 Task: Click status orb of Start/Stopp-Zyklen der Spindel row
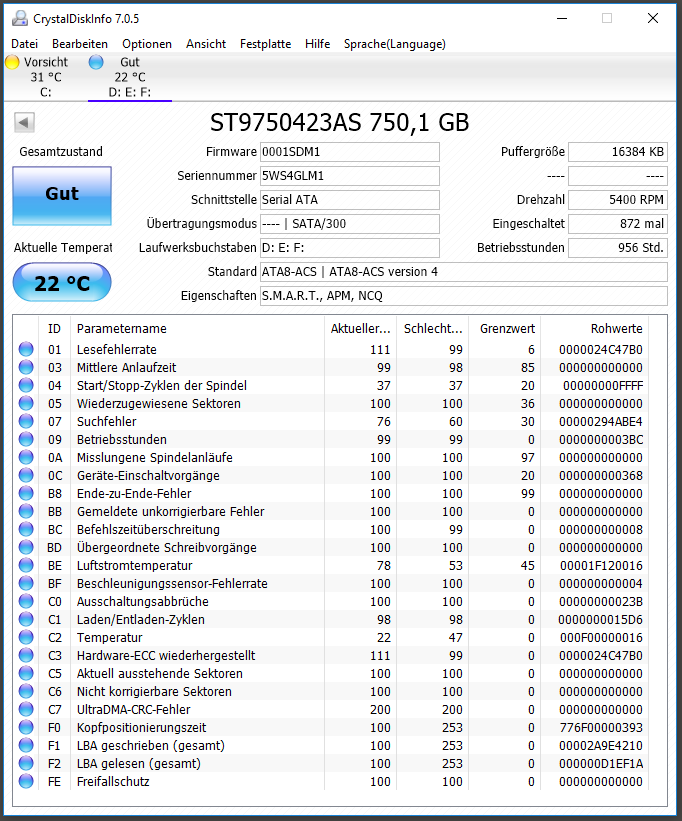pos(26,385)
